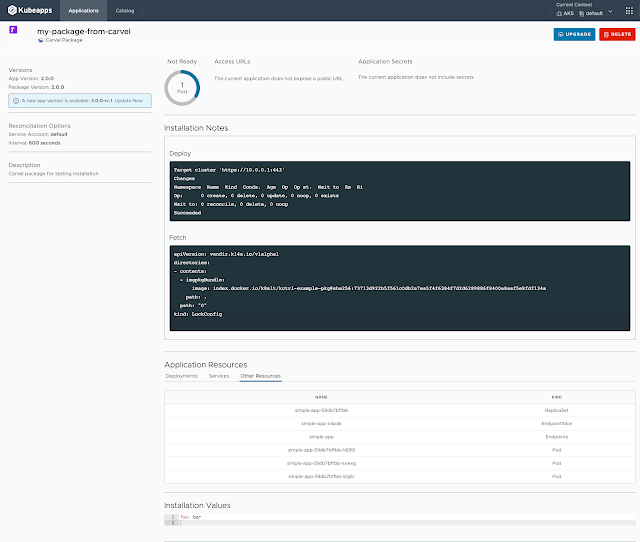Viewport: 640px width, 542px height.
Task: Switch to the Deployments resources tab
Action: tap(181, 376)
